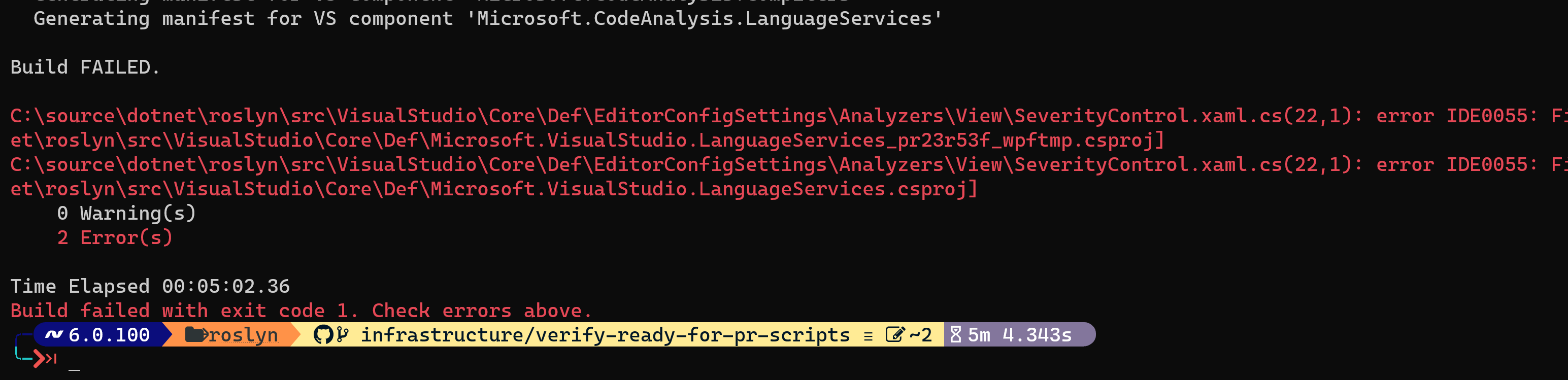Click the 5m 4.343s execution time
This screenshot has width=1568, height=380.
coord(1020,335)
